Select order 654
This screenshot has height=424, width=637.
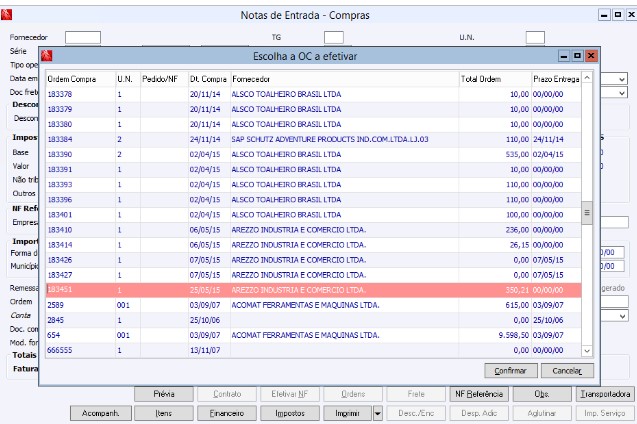pos(313,335)
